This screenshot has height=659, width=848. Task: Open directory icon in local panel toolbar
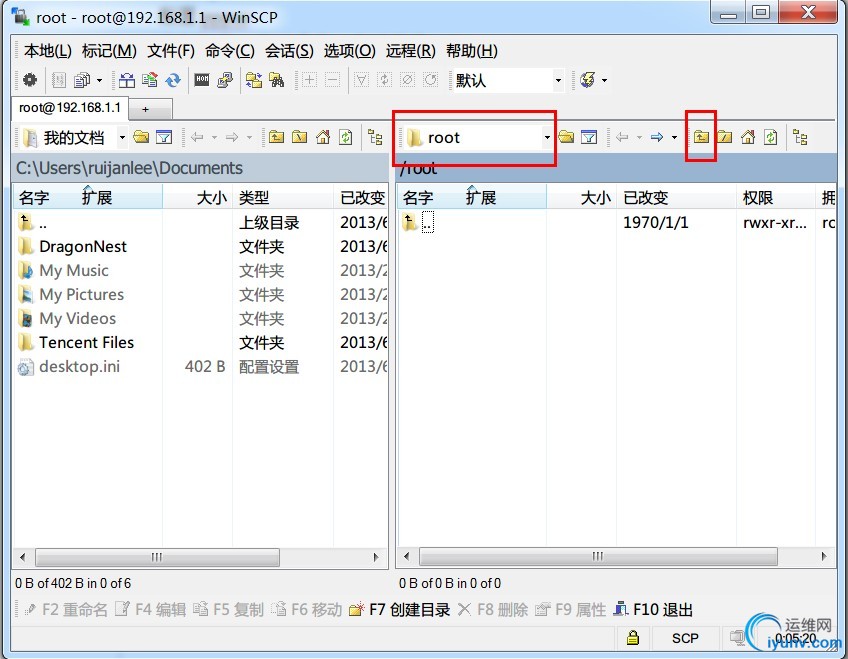(141, 137)
